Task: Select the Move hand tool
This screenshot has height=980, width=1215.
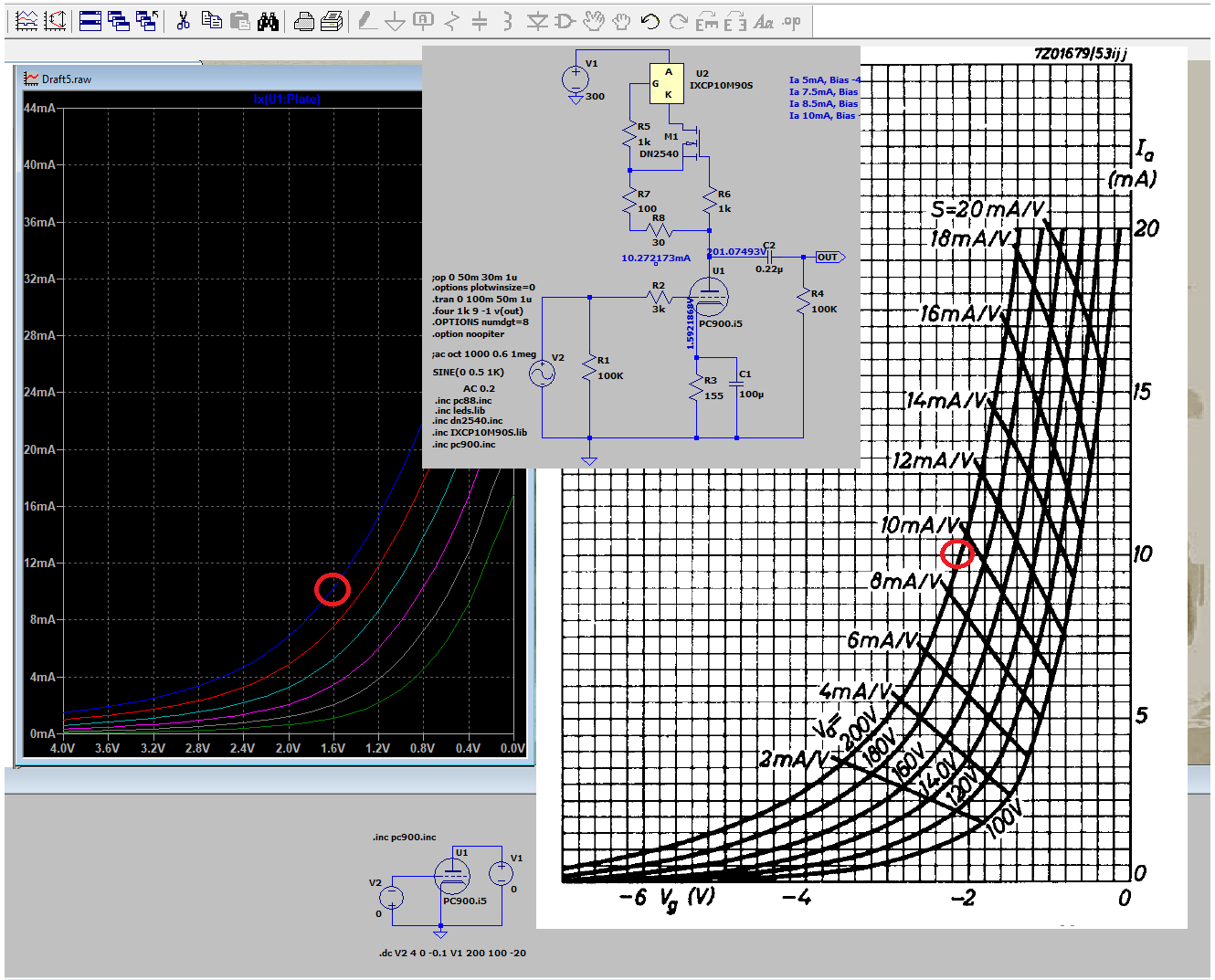Action: click(x=594, y=20)
